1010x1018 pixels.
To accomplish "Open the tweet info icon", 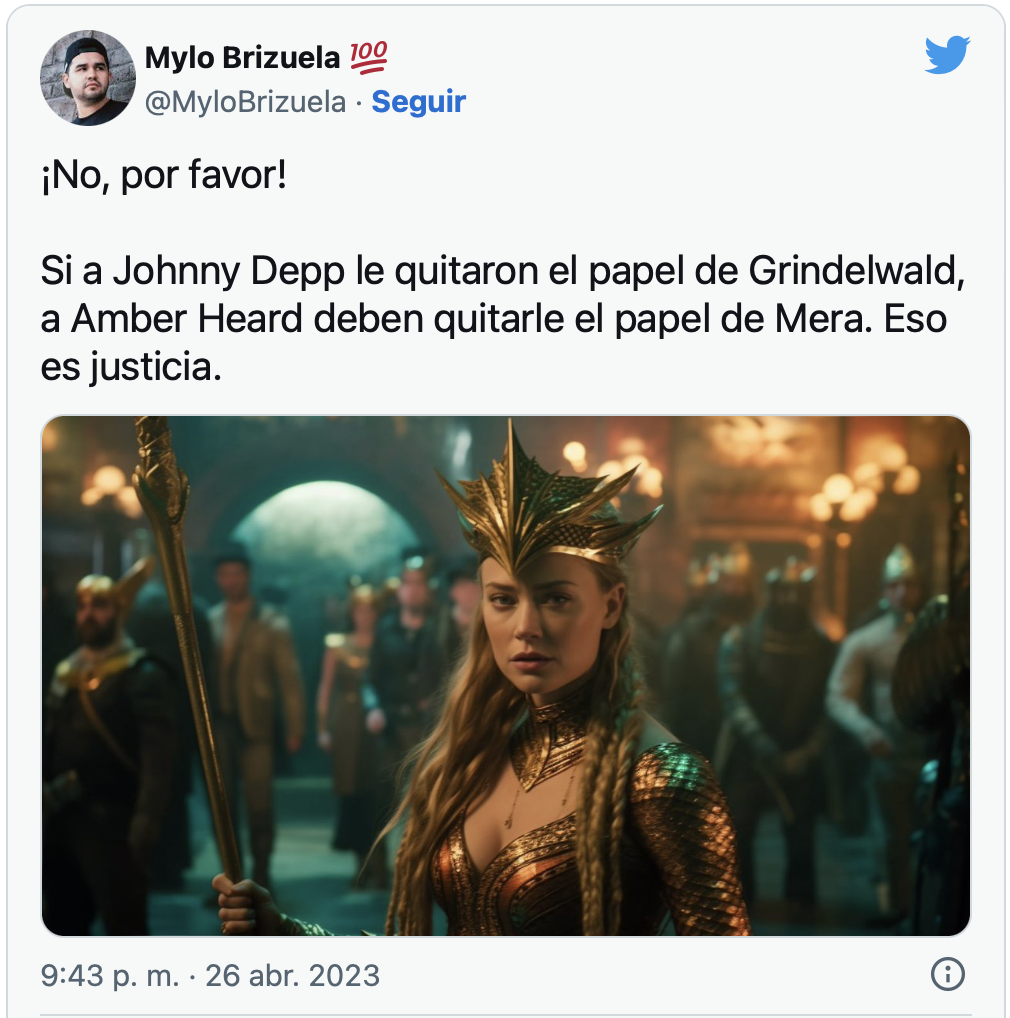I will click(948, 975).
